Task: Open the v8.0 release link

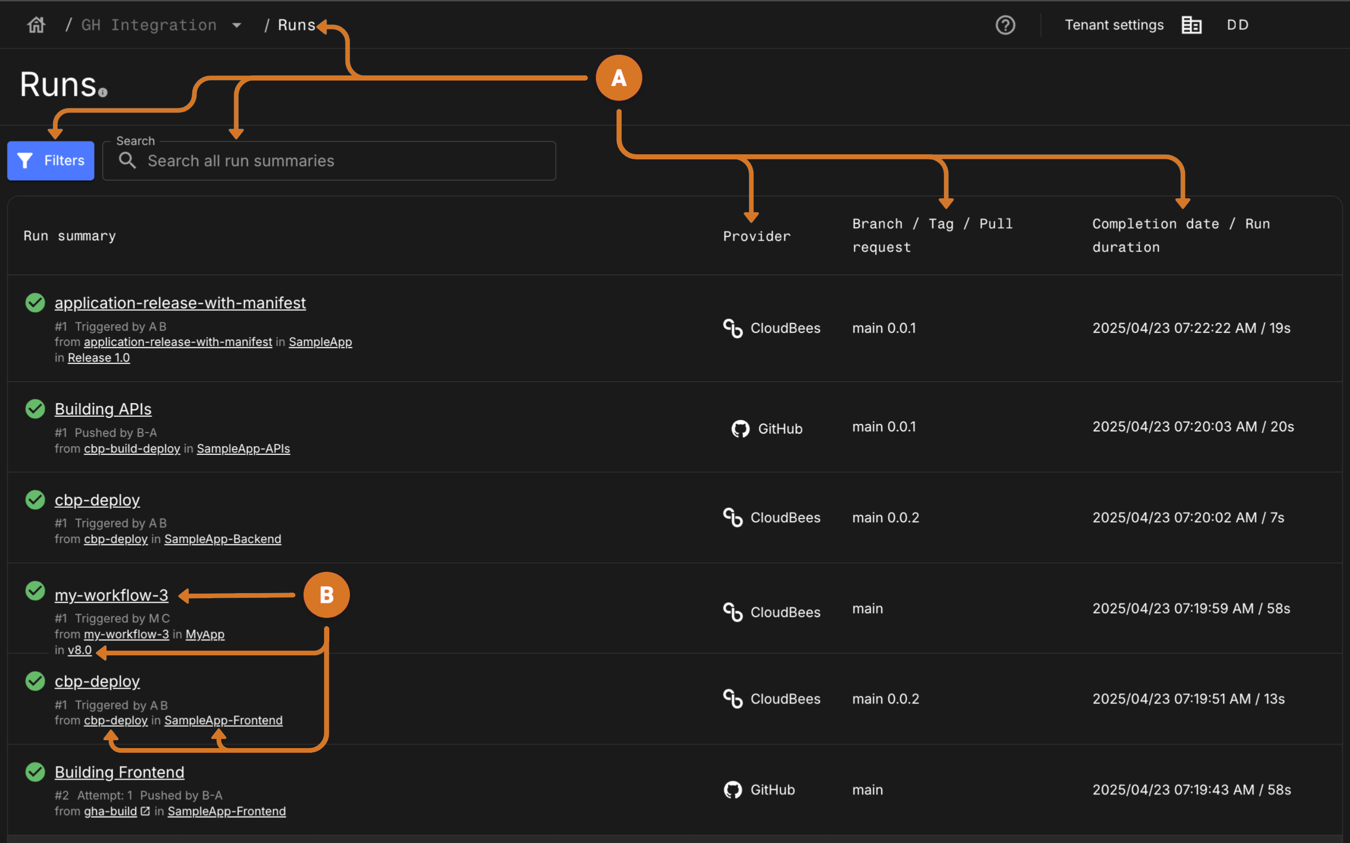Action: point(79,650)
